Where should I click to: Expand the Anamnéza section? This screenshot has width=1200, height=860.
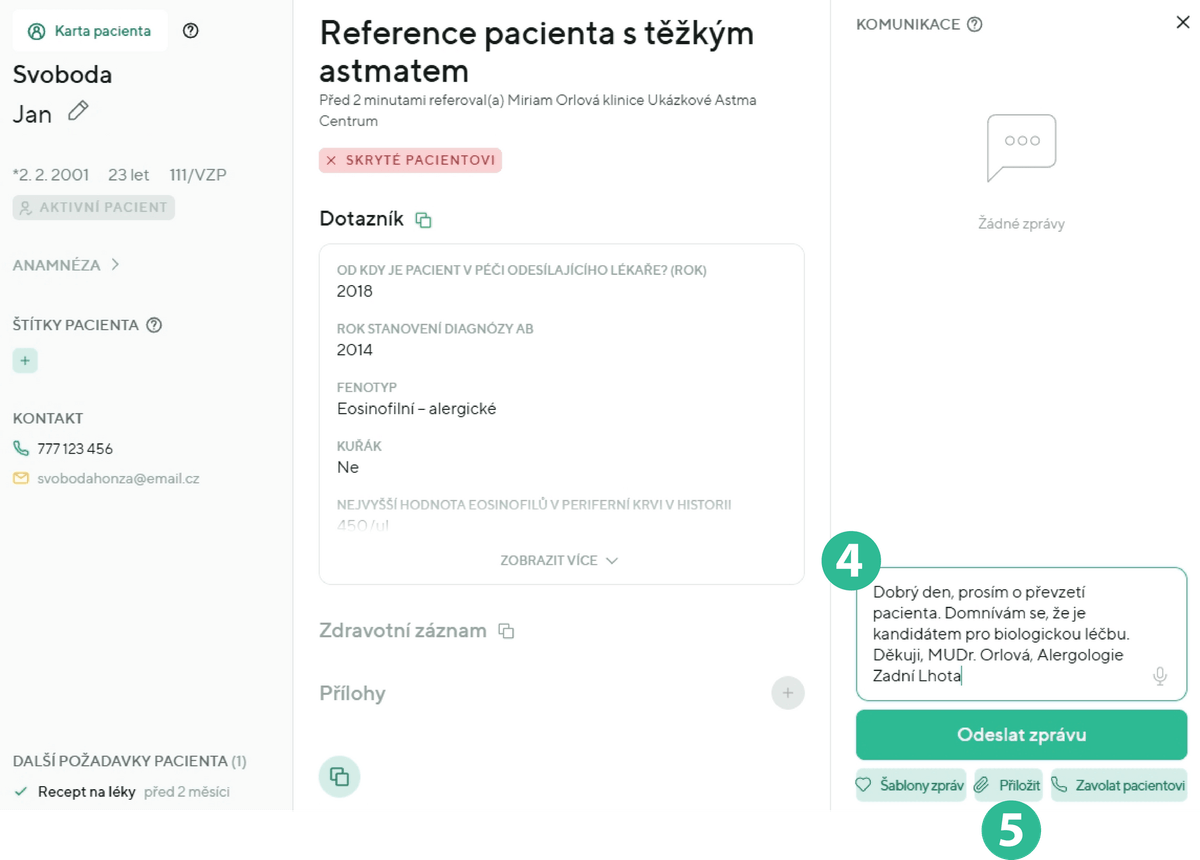point(67,265)
